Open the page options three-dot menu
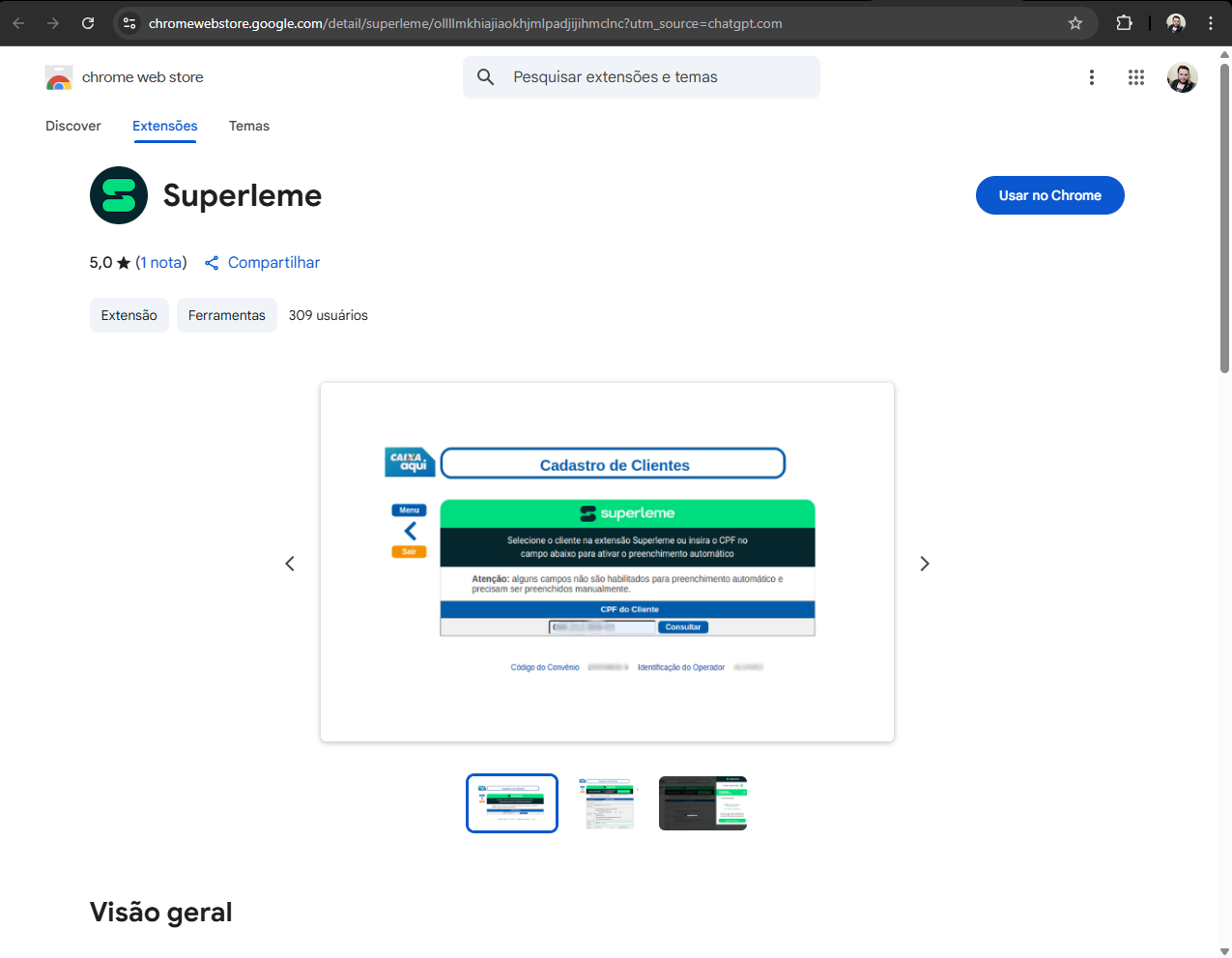Viewport: 1232px width, 958px height. pos(1091,76)
